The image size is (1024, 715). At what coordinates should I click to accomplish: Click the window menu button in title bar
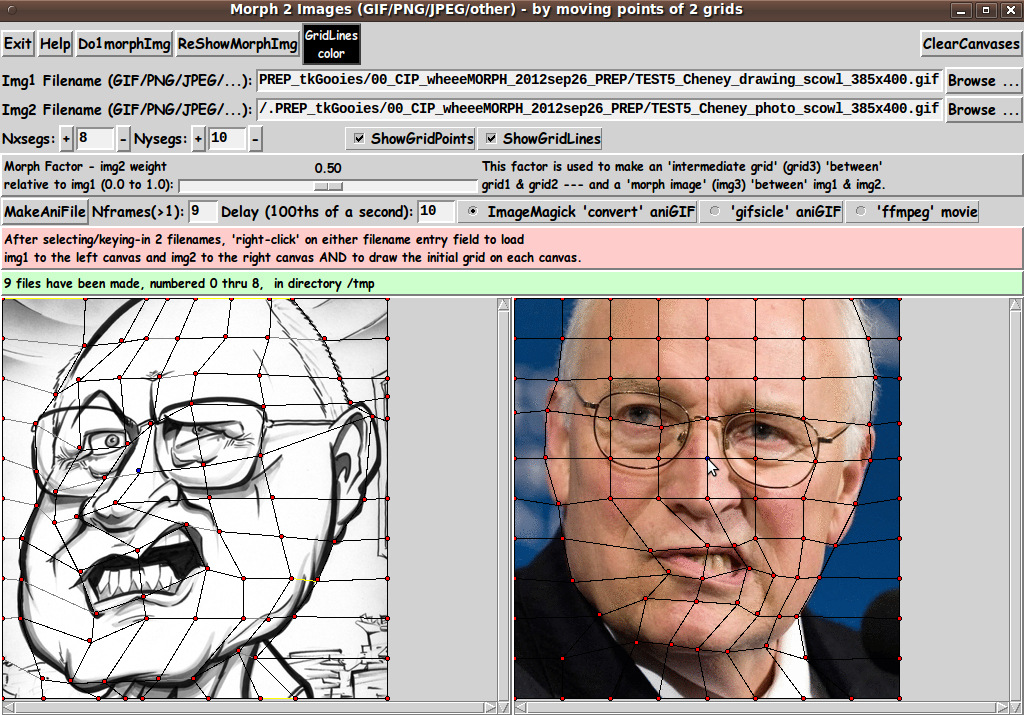(x=12, y=10)
